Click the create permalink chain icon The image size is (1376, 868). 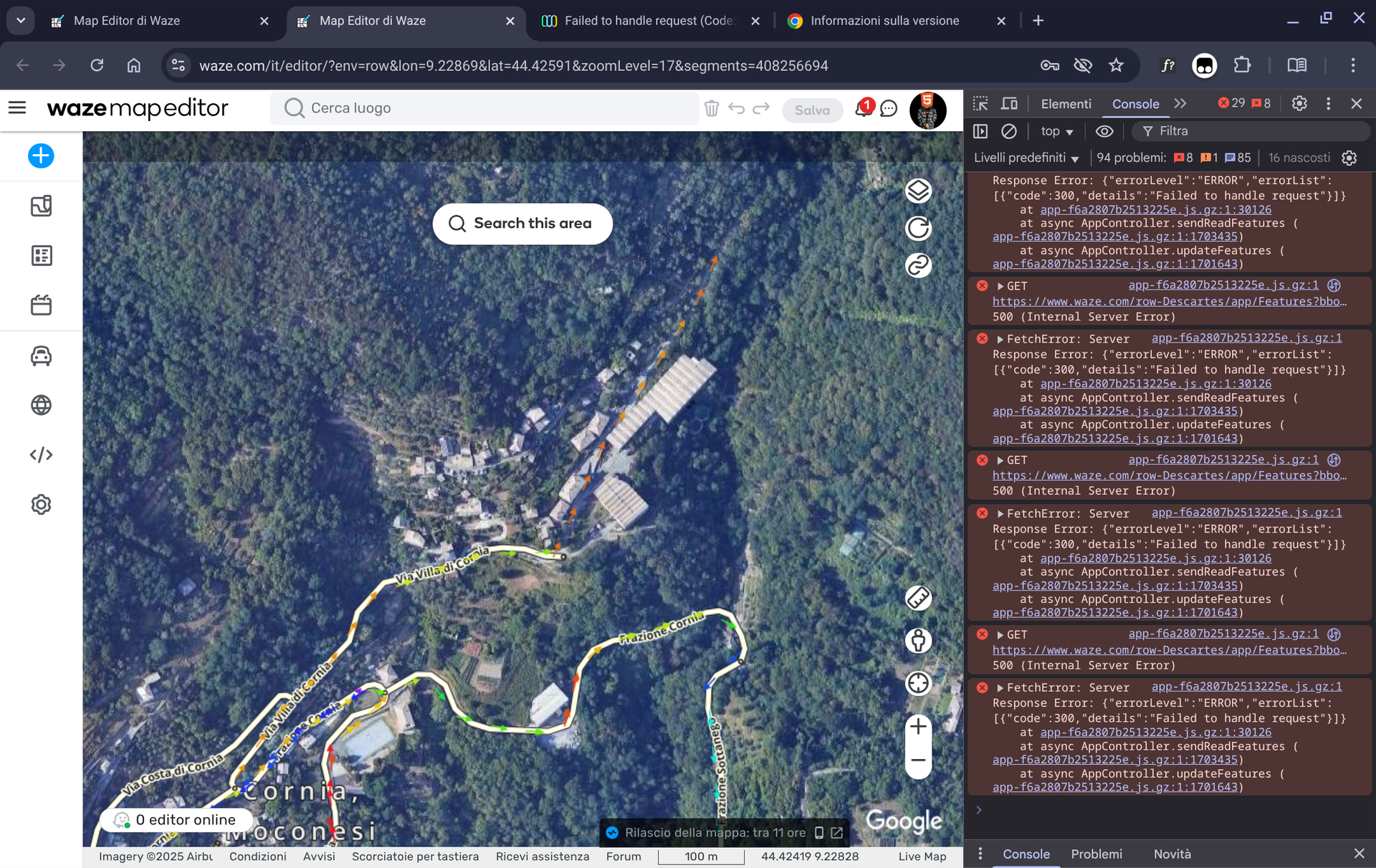[918, 266]
